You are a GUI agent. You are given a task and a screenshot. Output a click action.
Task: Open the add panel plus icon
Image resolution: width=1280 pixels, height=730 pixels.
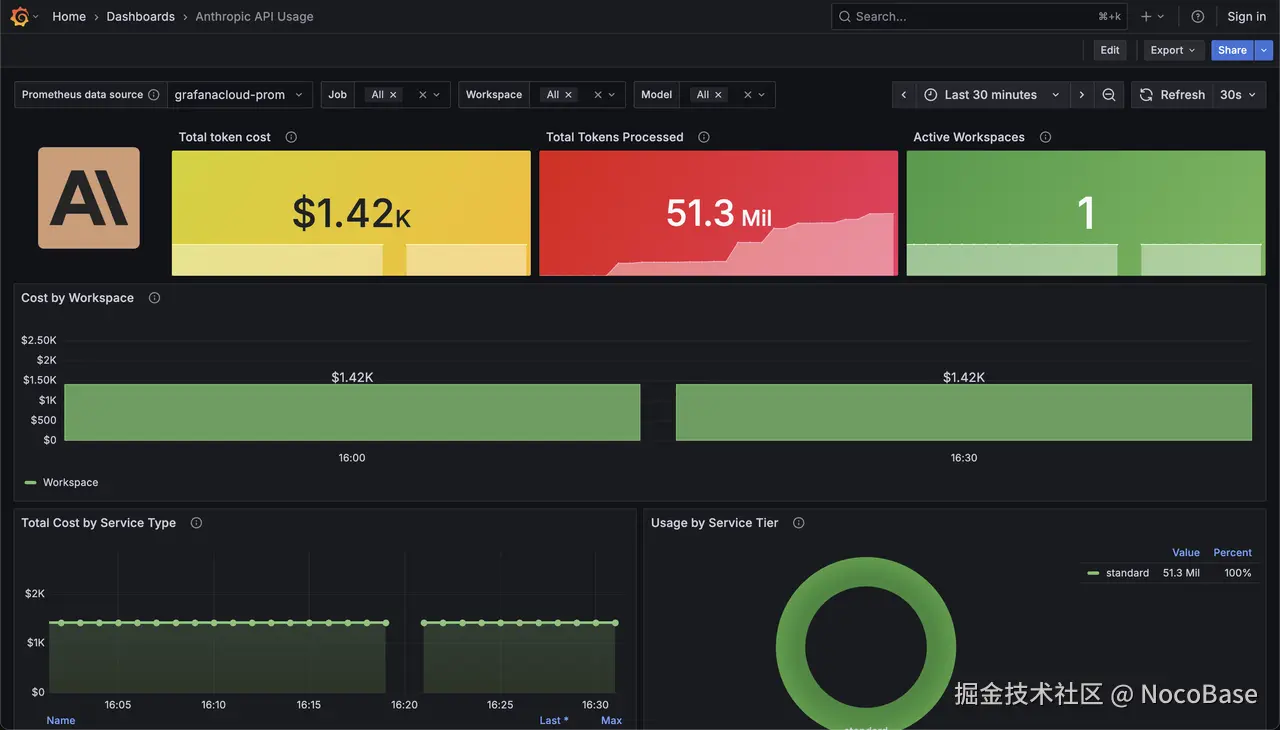pyautogui.click(x=1144, y=16)
